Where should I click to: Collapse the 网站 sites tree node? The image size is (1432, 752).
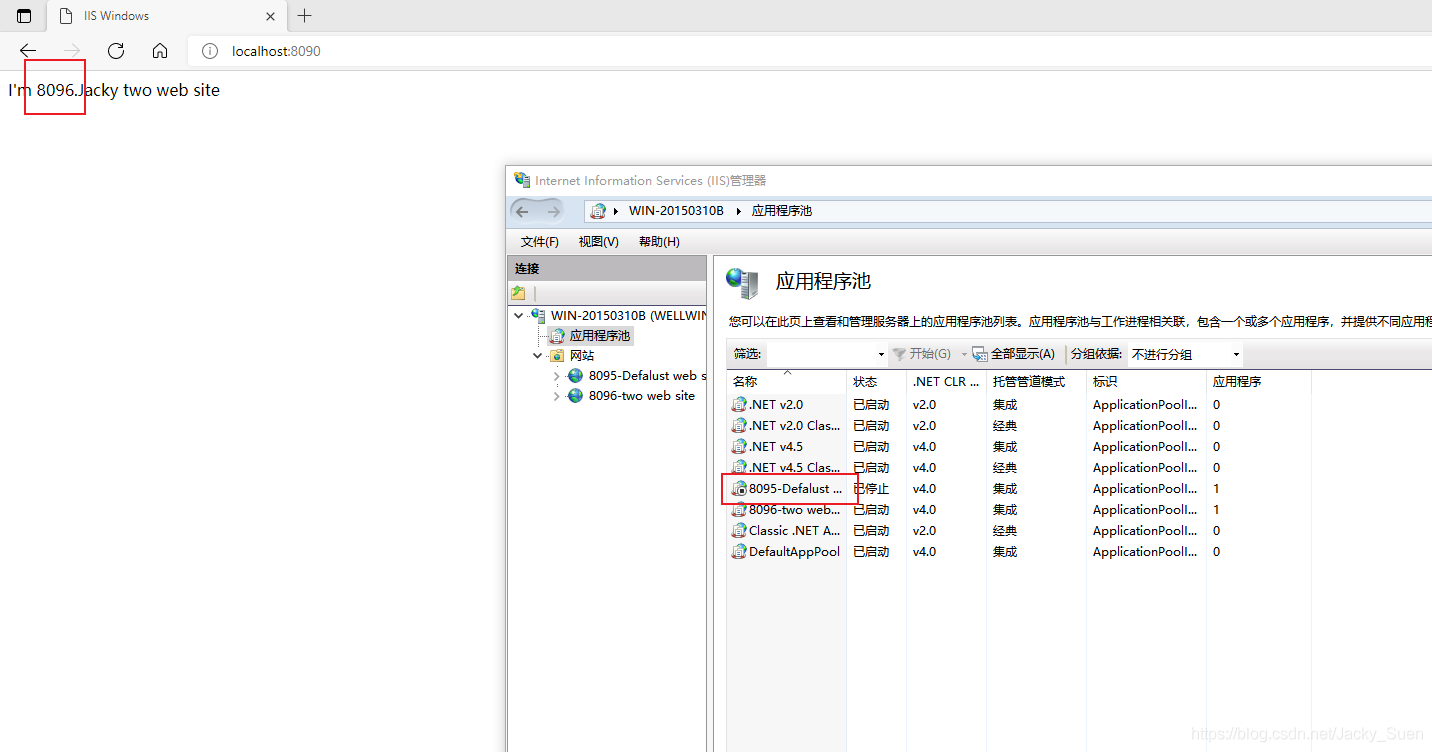coord(538,356)
